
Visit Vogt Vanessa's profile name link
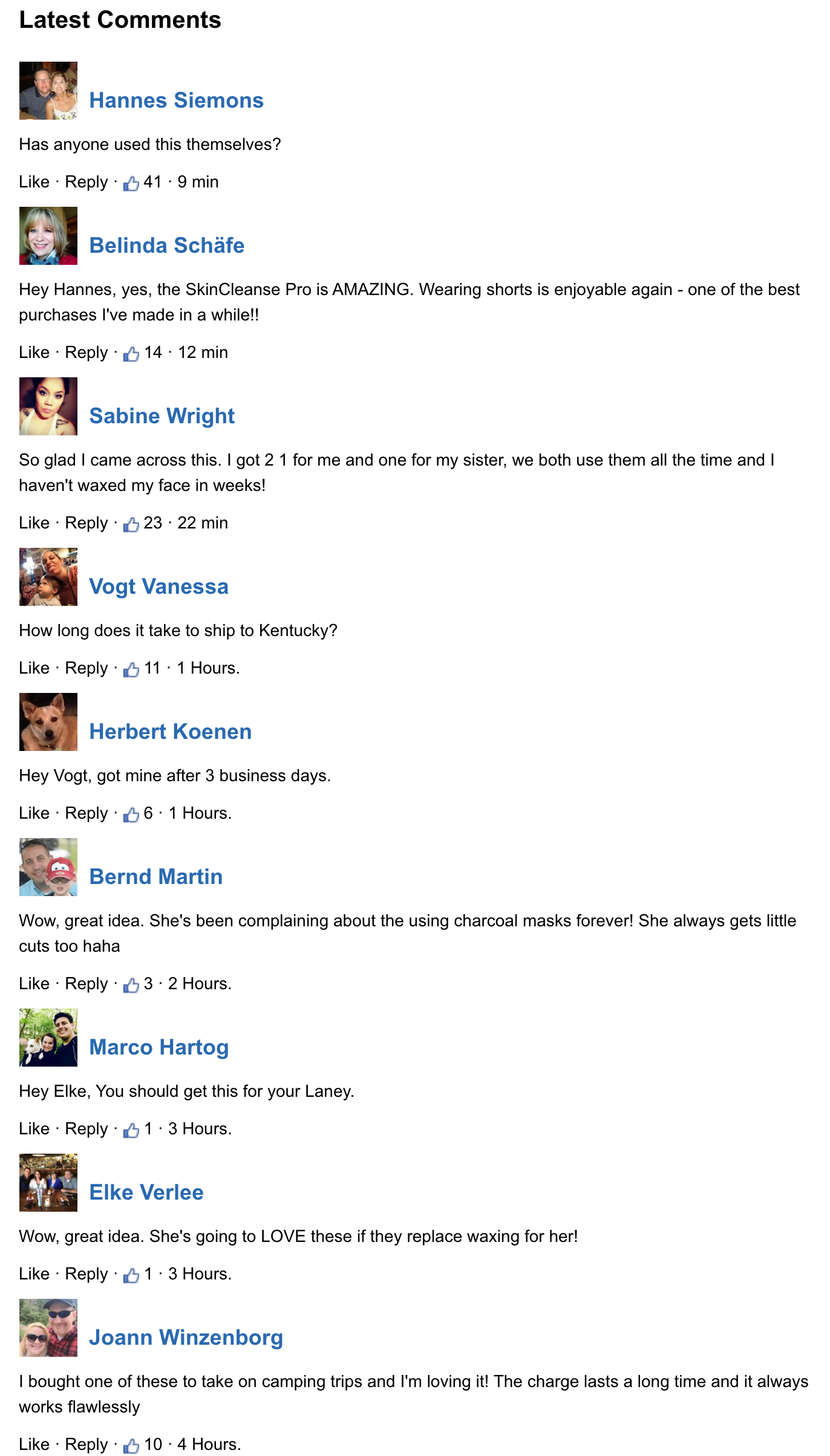click(159, 587)
